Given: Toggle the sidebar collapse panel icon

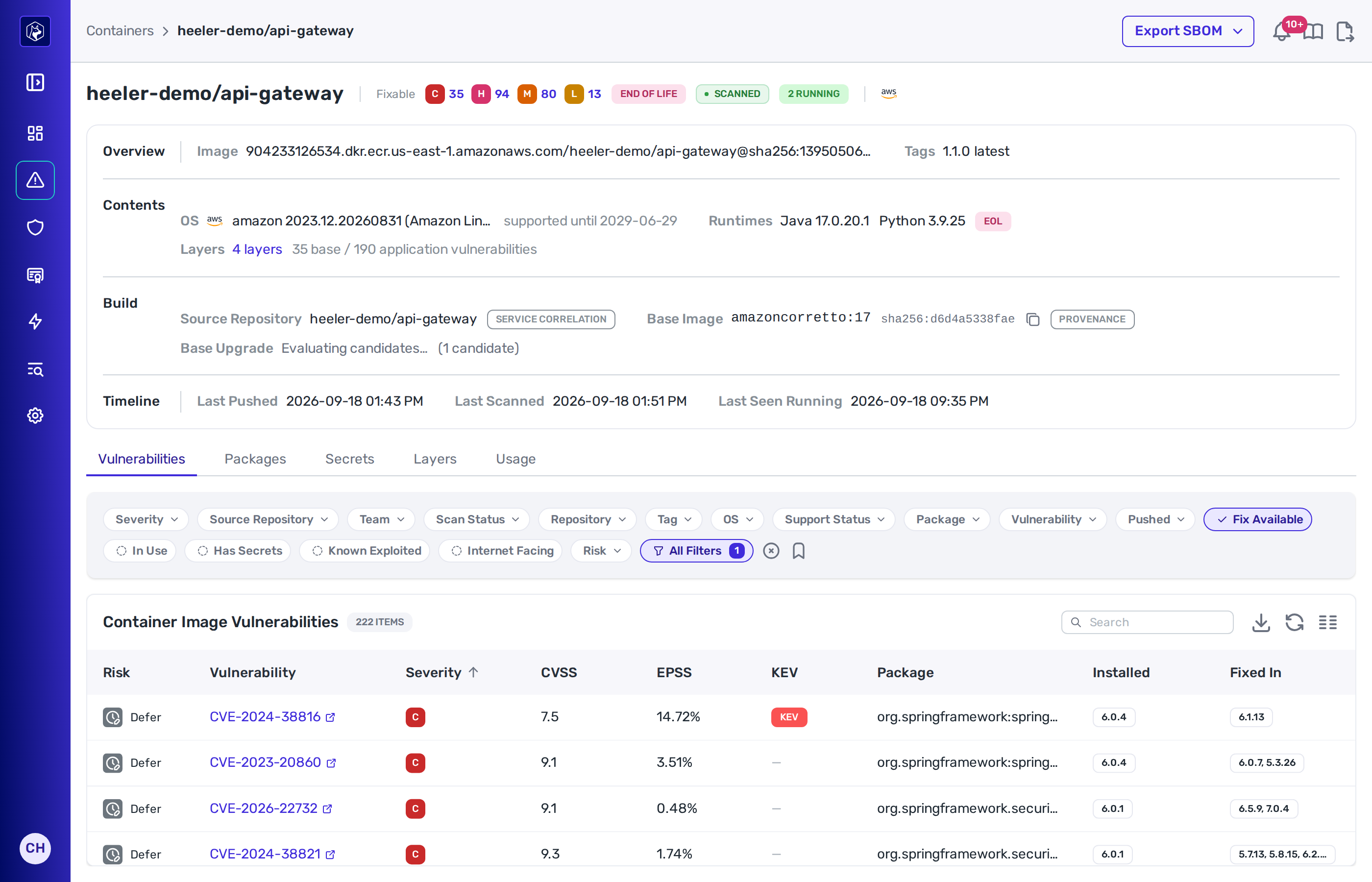Looking at the screenshot, I should 35,82.
